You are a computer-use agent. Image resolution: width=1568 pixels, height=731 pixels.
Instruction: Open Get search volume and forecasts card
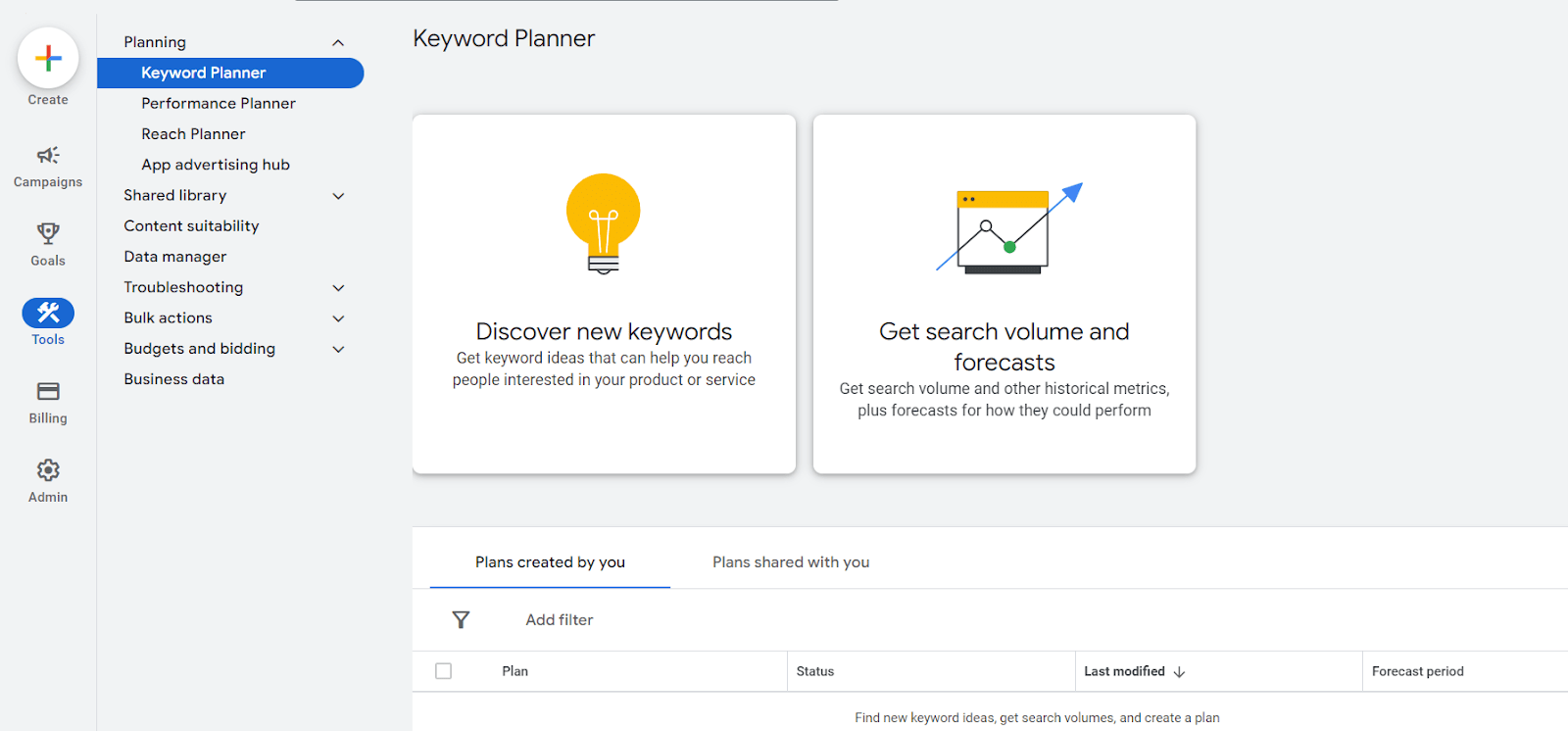coord(1004,294)
